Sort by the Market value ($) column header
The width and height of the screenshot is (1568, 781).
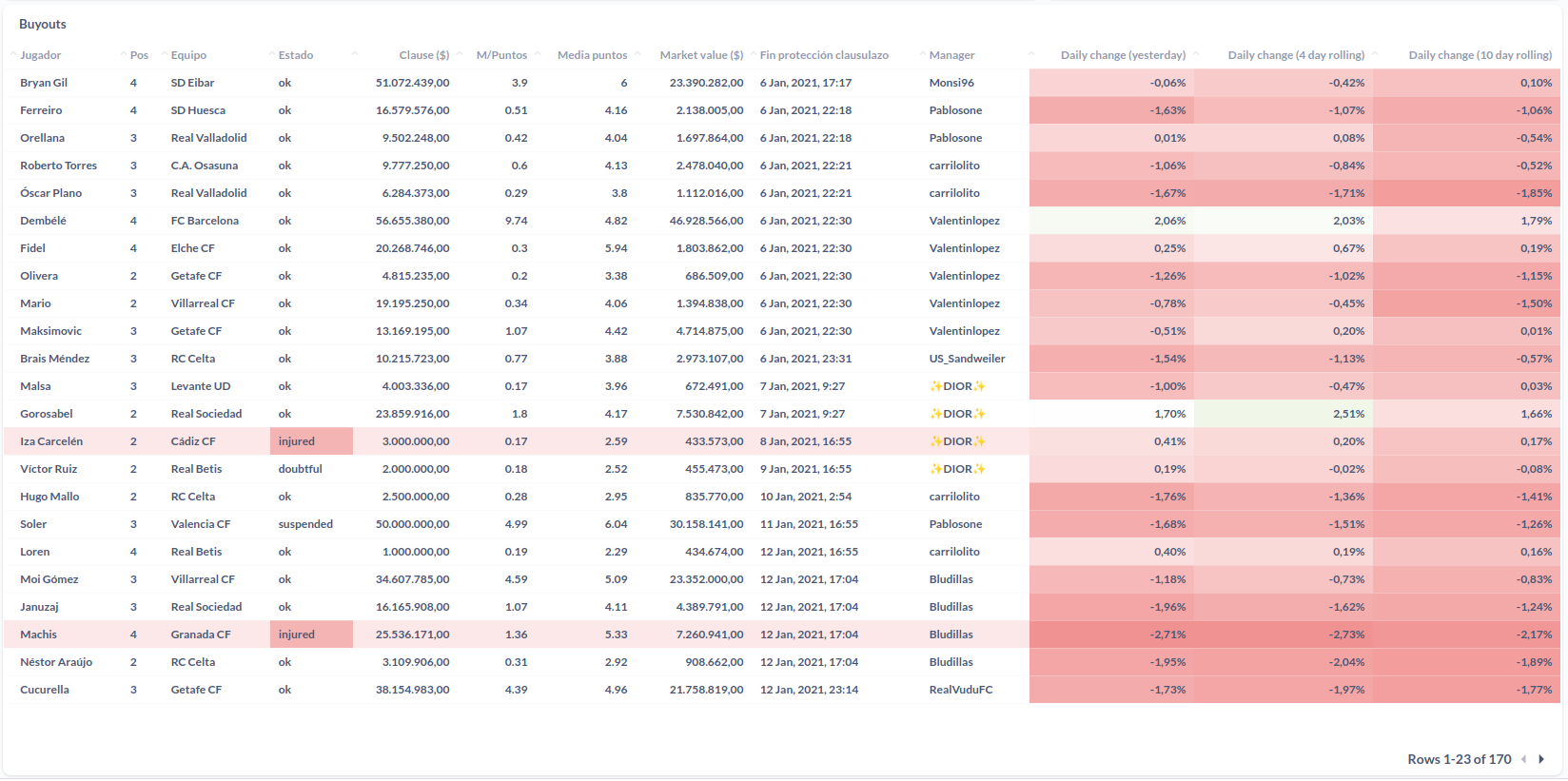click(x=702, y=55)
